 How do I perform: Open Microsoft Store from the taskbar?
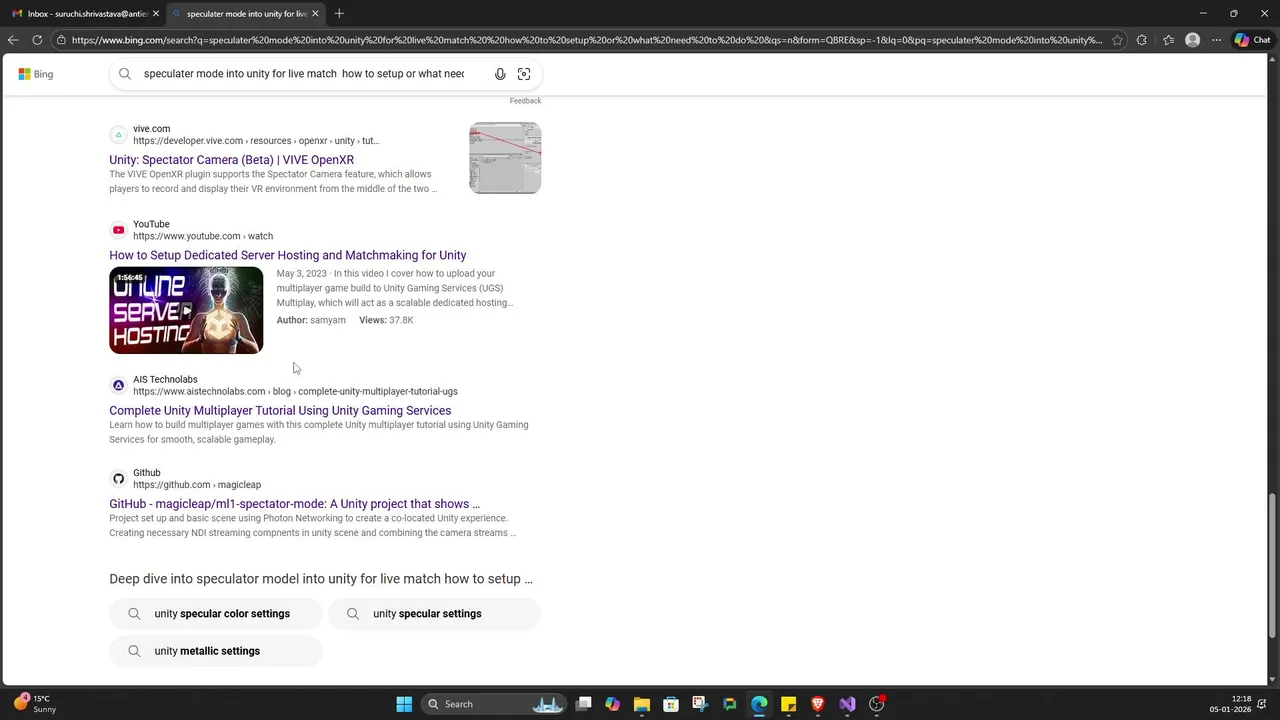pos(671,704)
